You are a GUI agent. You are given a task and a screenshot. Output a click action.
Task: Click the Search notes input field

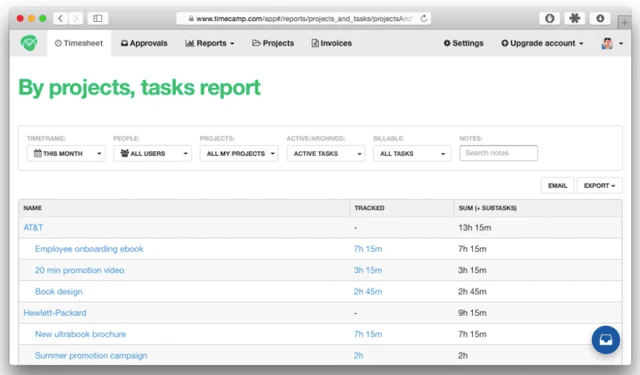click(x=498, y=153)
